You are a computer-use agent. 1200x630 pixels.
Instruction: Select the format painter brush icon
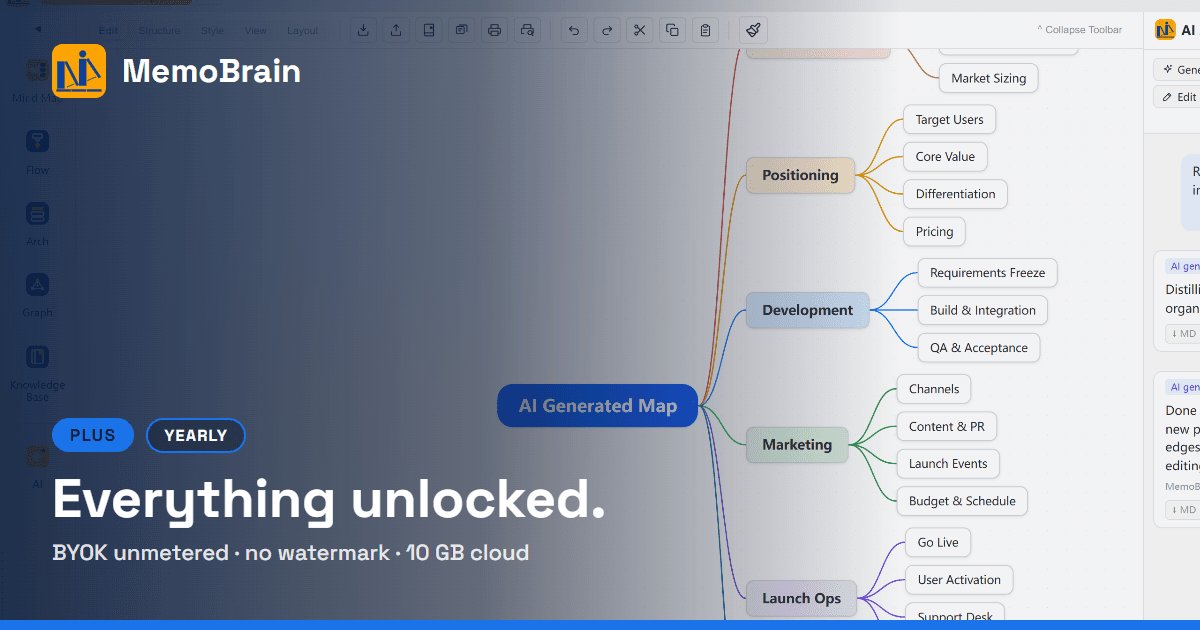754,30
